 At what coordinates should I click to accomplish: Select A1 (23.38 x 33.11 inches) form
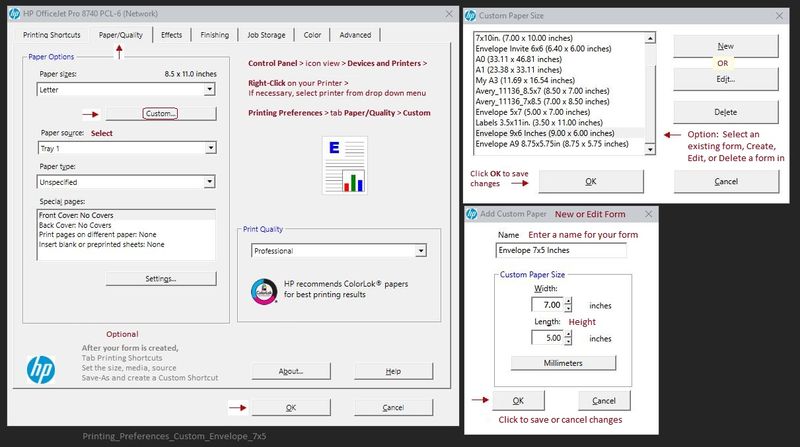[559, 70]
